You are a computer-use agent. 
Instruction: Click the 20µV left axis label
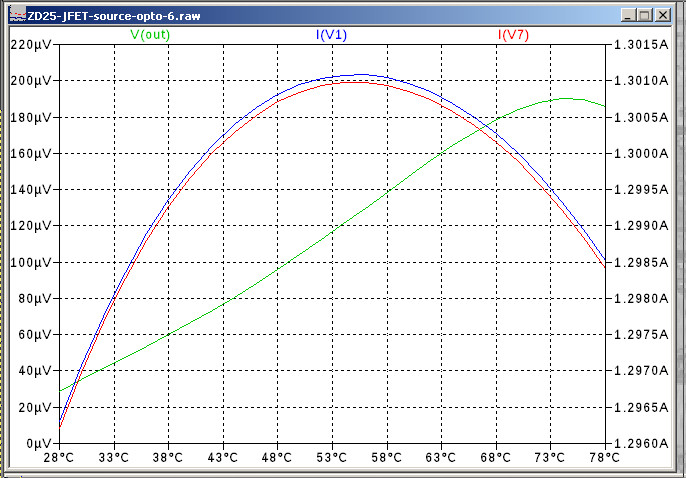click(35, 407)
